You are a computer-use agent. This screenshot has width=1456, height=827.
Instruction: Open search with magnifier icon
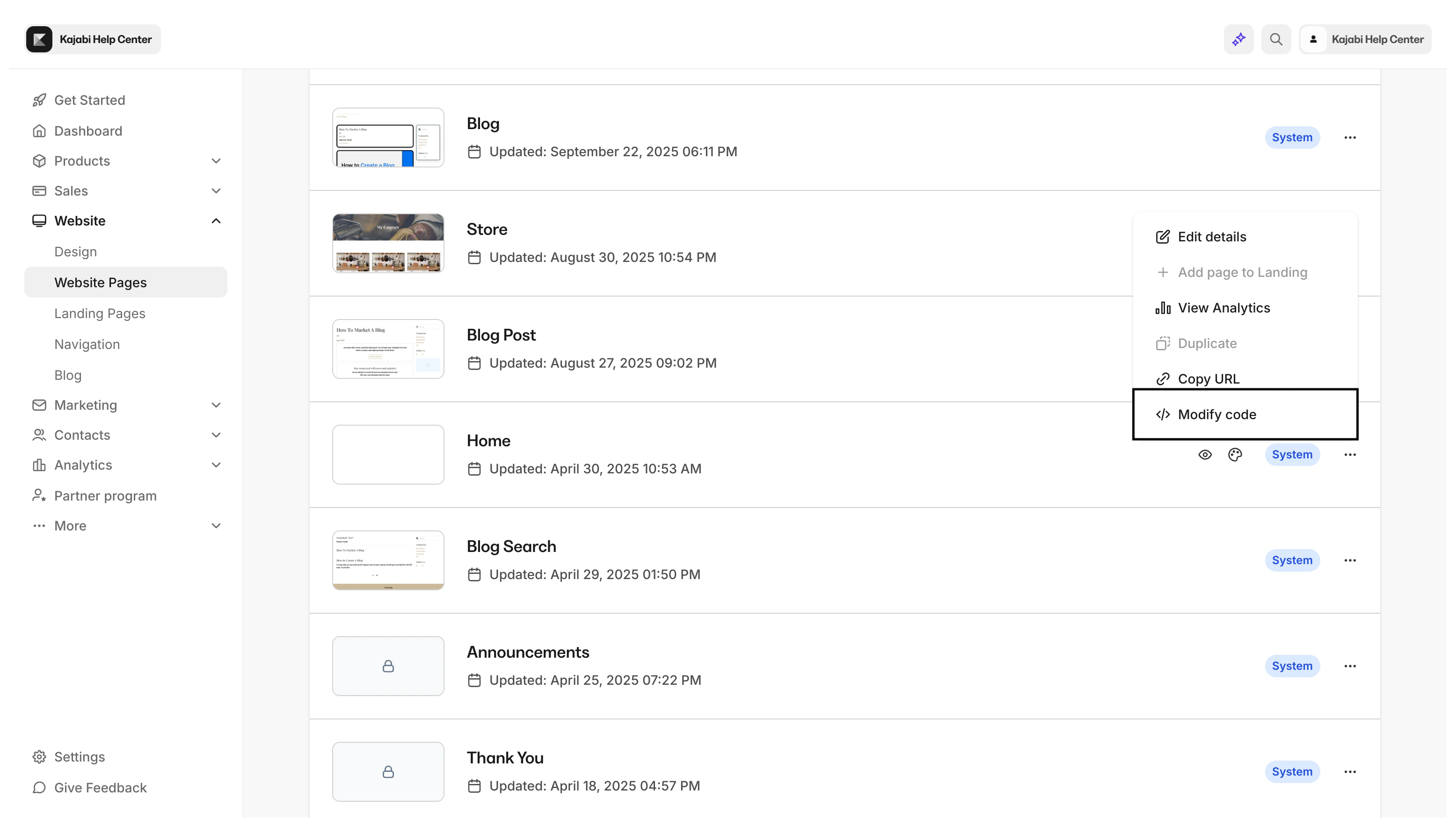[1276, 39]
